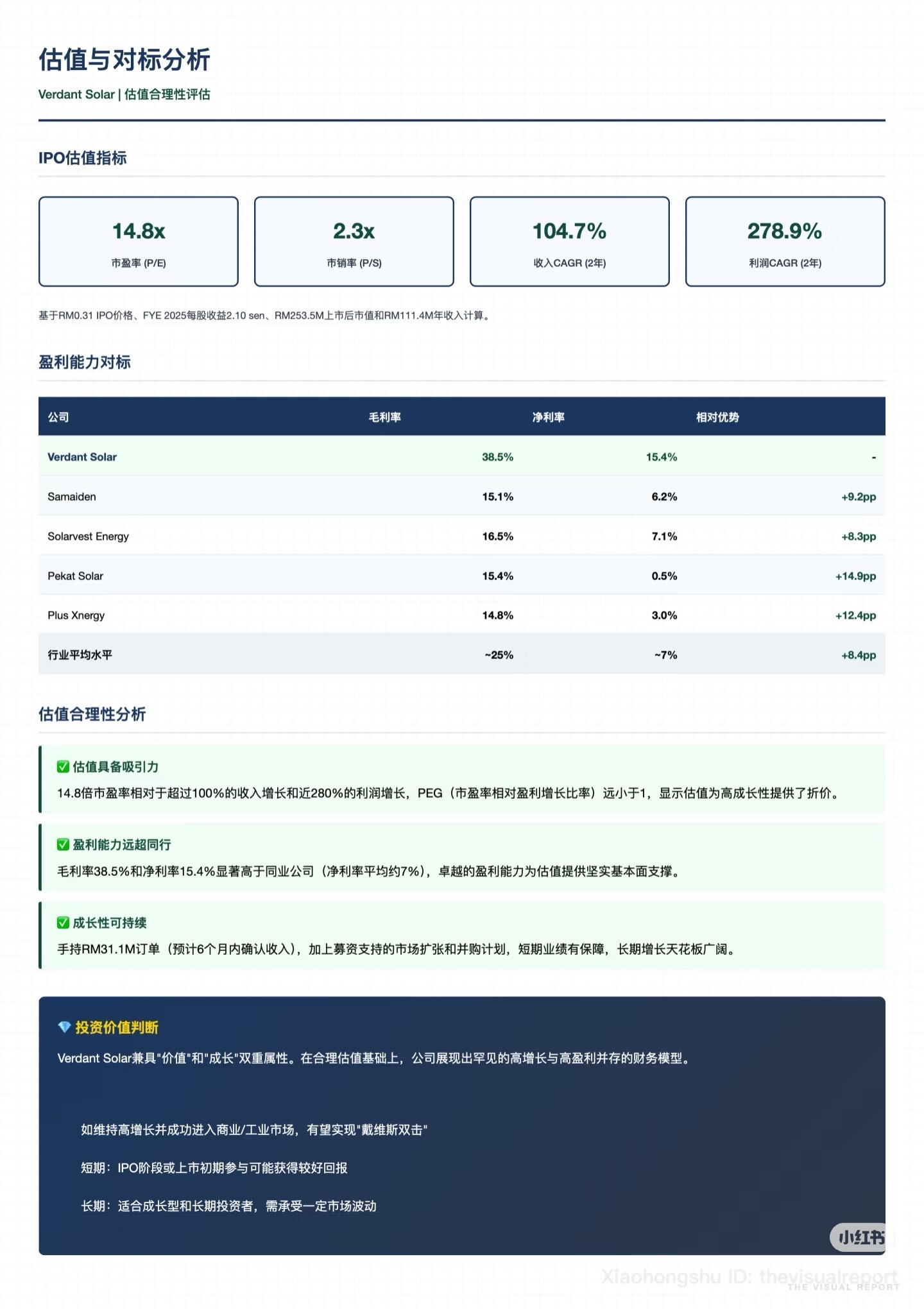Viewport: 924px width, 1309px height.
Task: Click the footnote starting 基于RM0.31 IPO价格
Action: point(266,316)
